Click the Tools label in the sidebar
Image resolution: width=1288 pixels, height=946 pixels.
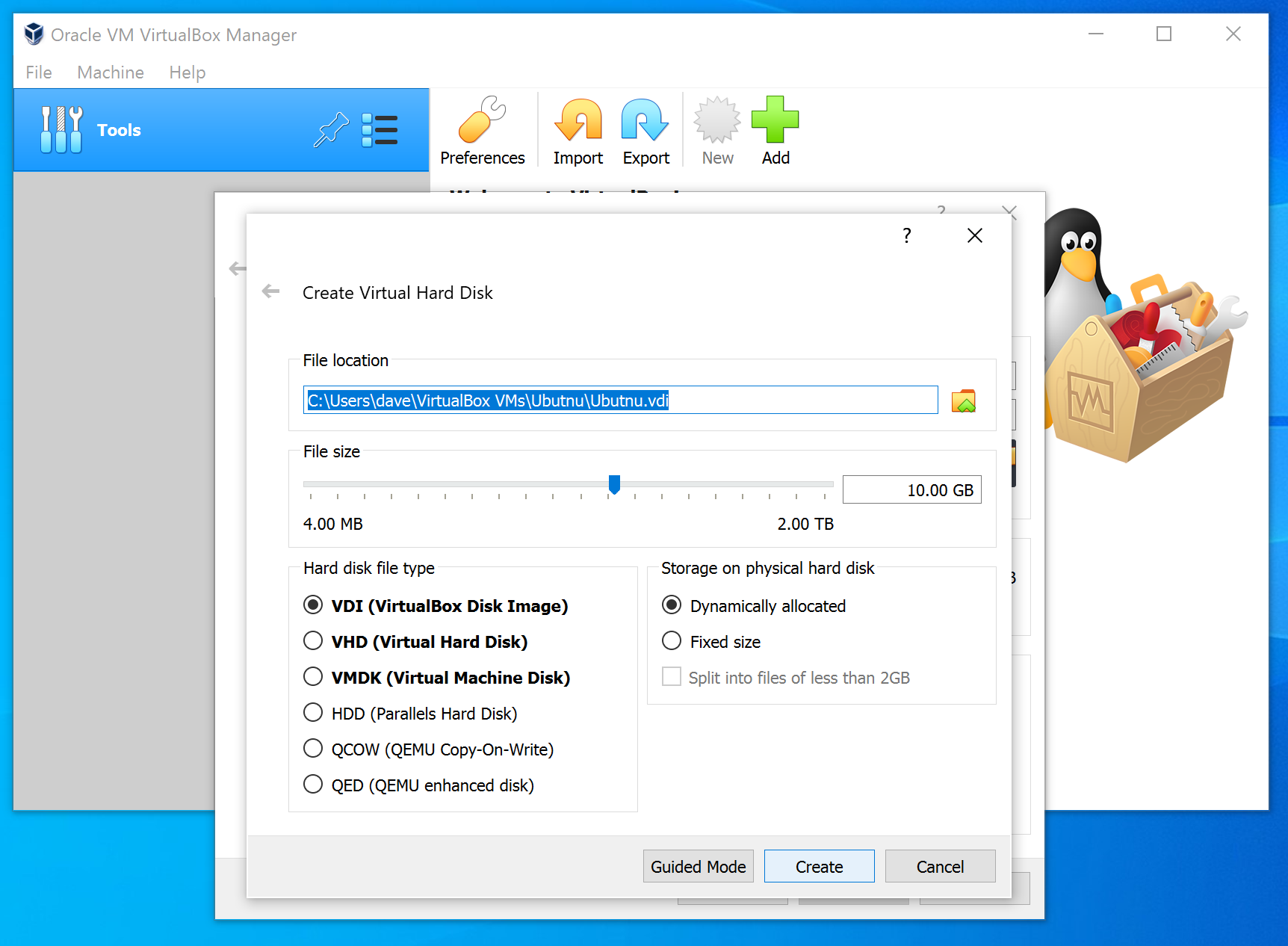coord(119,130)
